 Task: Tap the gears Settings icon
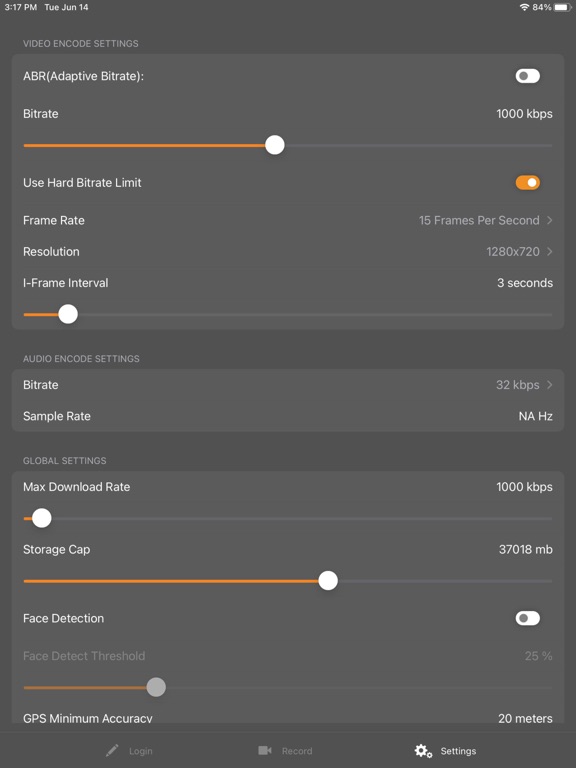tap(423, 751)
